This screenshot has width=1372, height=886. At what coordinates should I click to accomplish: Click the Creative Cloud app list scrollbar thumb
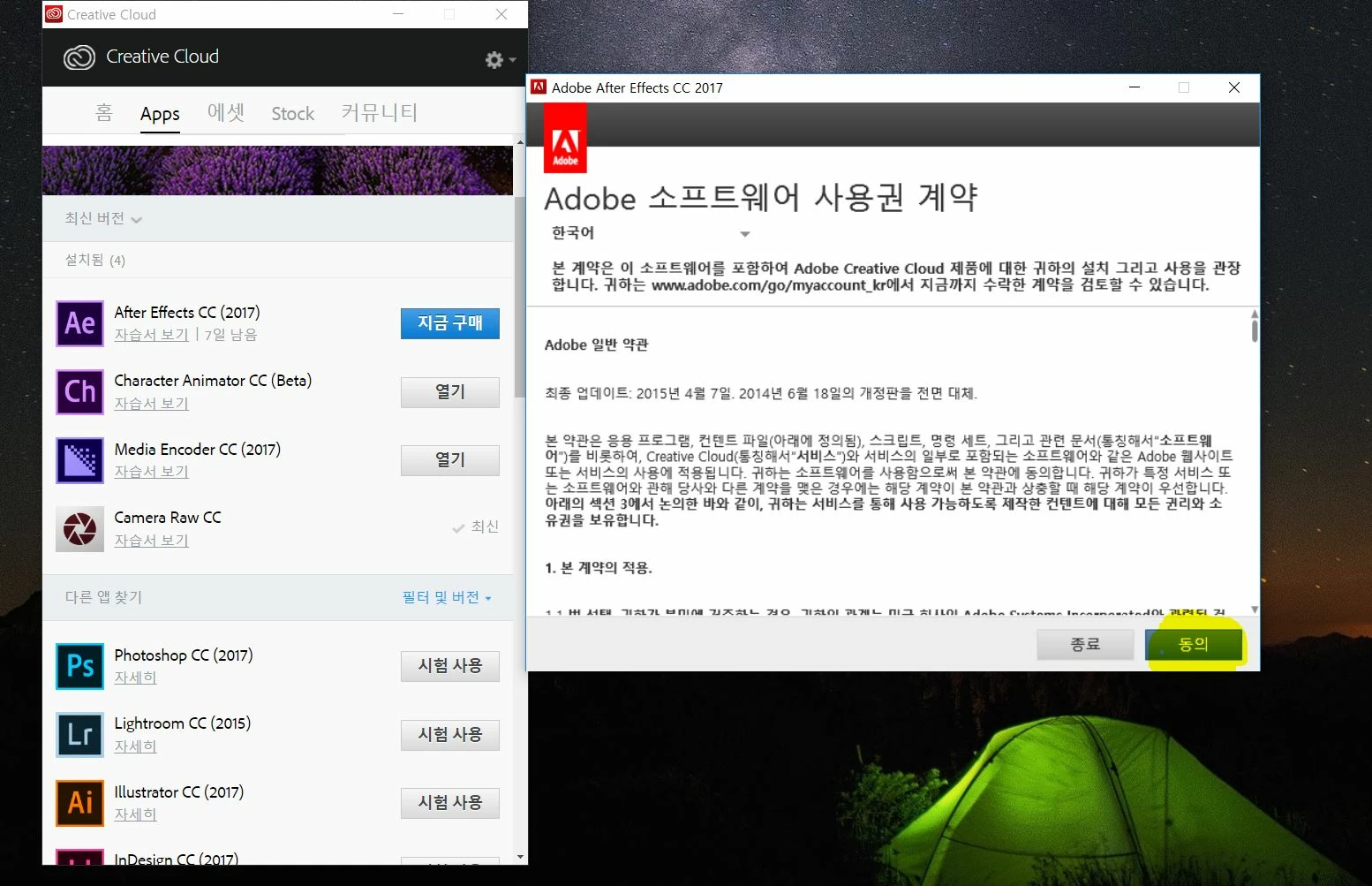pyautogui.click(x=520, y=296)
